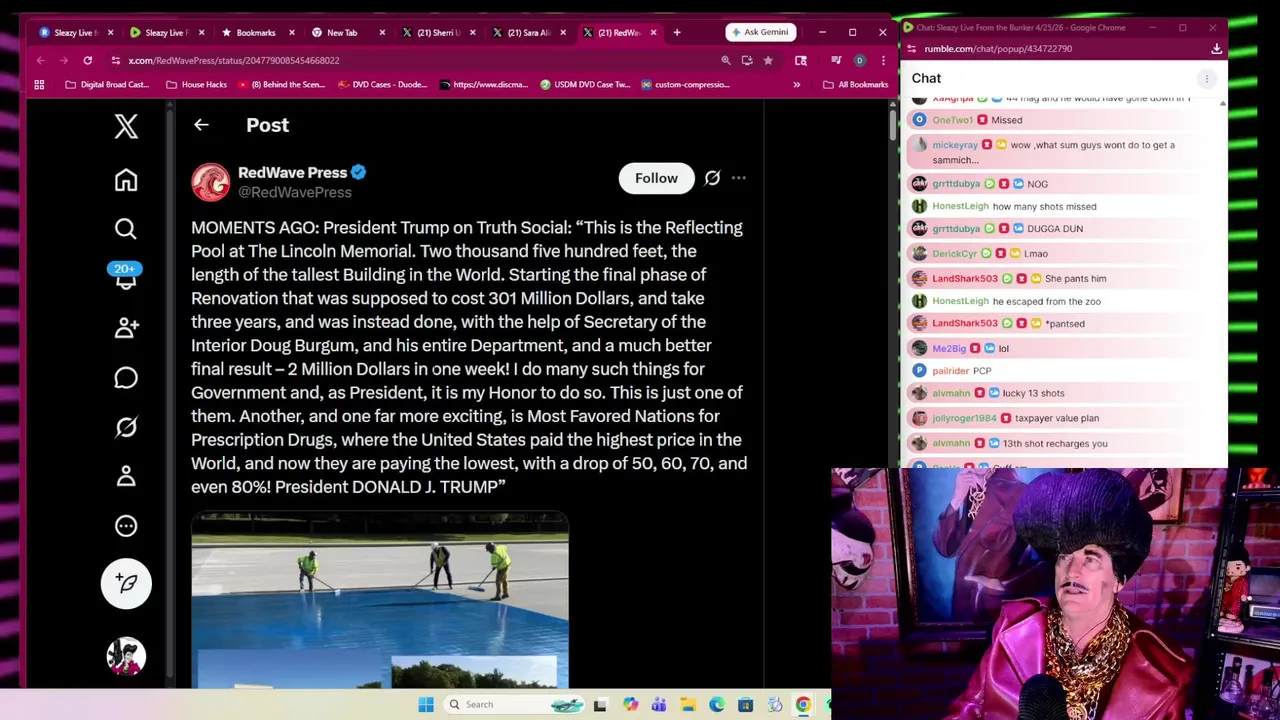The height and width of the screenshot is (720, 1280).
Task: Open chat options menu in the Rumble chat
Action: click(1207, 78)
